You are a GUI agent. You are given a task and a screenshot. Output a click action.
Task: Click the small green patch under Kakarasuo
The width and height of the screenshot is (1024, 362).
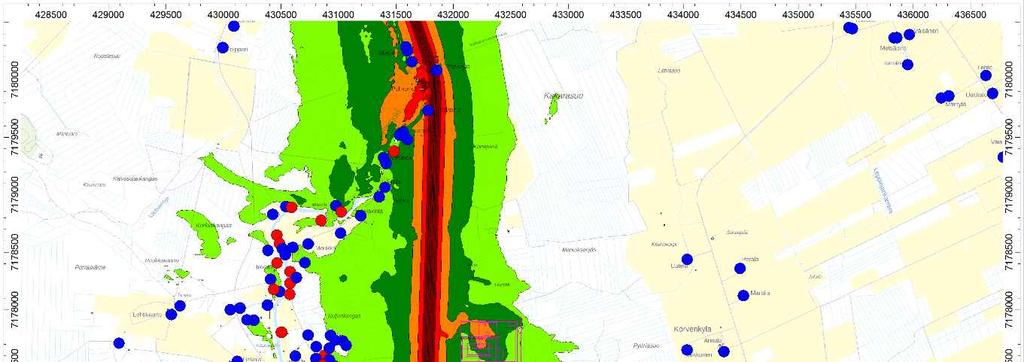click(552, 110)
